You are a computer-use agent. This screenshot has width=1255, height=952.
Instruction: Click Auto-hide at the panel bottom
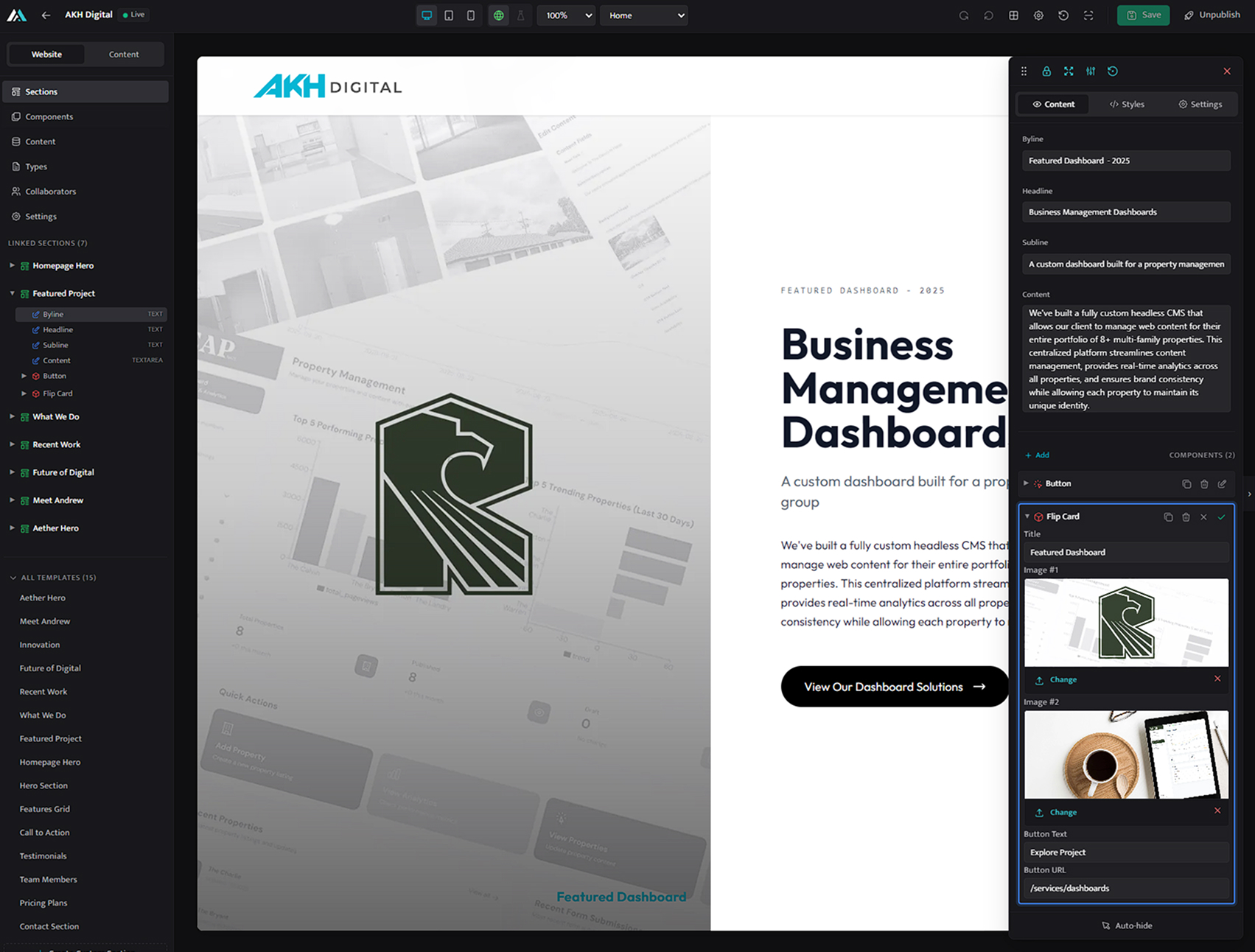point(1127,925)
